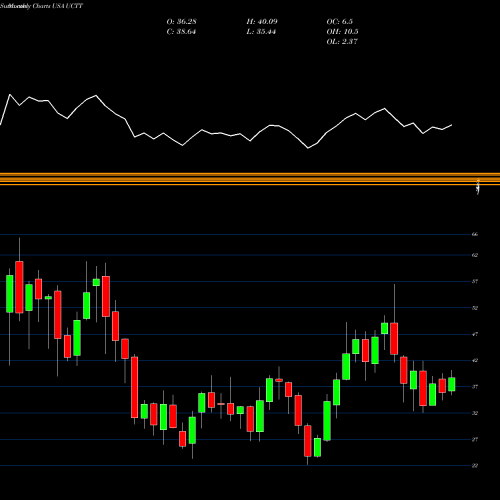
Task: Click the price axis label 66
Action: pos(475,234)
